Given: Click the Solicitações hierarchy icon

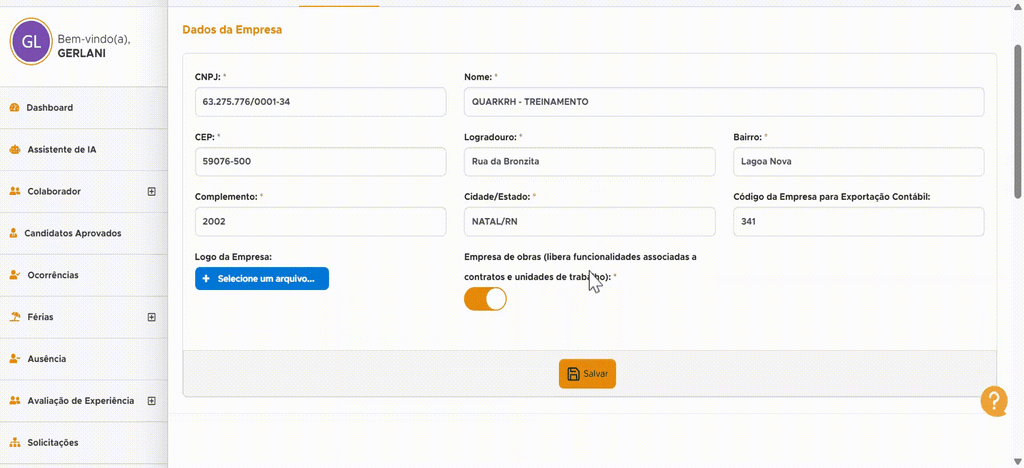Looking at the screenshot, I should pyautogui.click(x=14, y=443).
